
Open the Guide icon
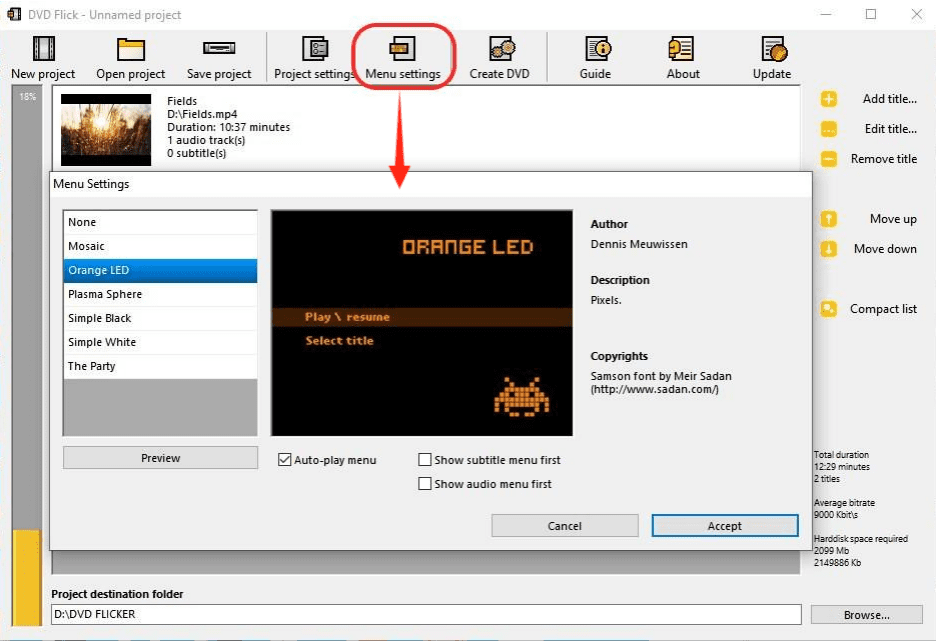[596, 50]
